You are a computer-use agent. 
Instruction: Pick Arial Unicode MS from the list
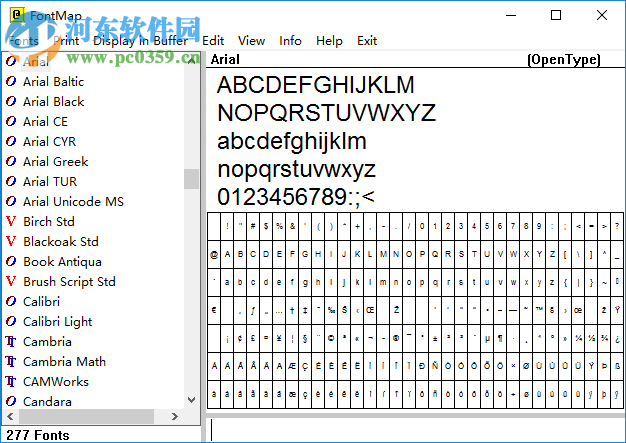[x=73, y=201]
